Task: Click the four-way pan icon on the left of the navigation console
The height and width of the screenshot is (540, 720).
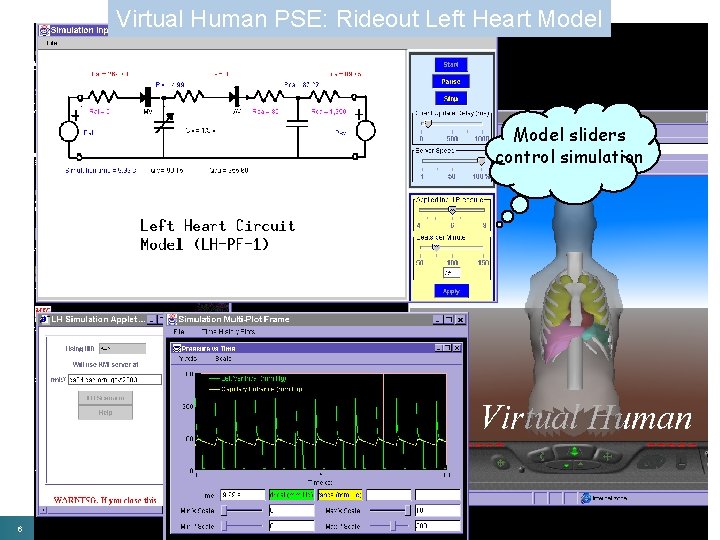Action: 501,462
